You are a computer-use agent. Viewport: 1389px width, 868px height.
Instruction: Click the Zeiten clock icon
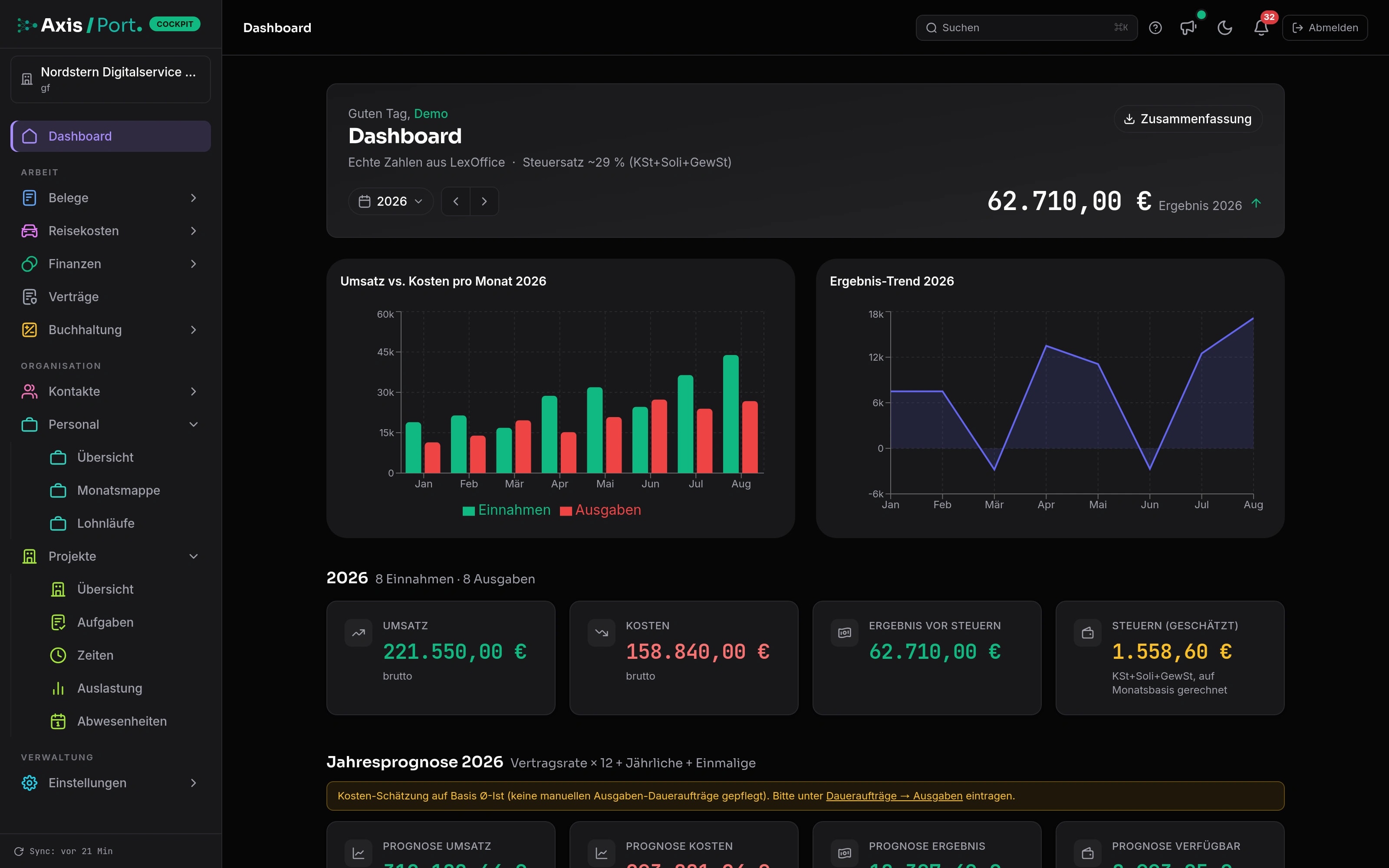(x=58, y=656)
